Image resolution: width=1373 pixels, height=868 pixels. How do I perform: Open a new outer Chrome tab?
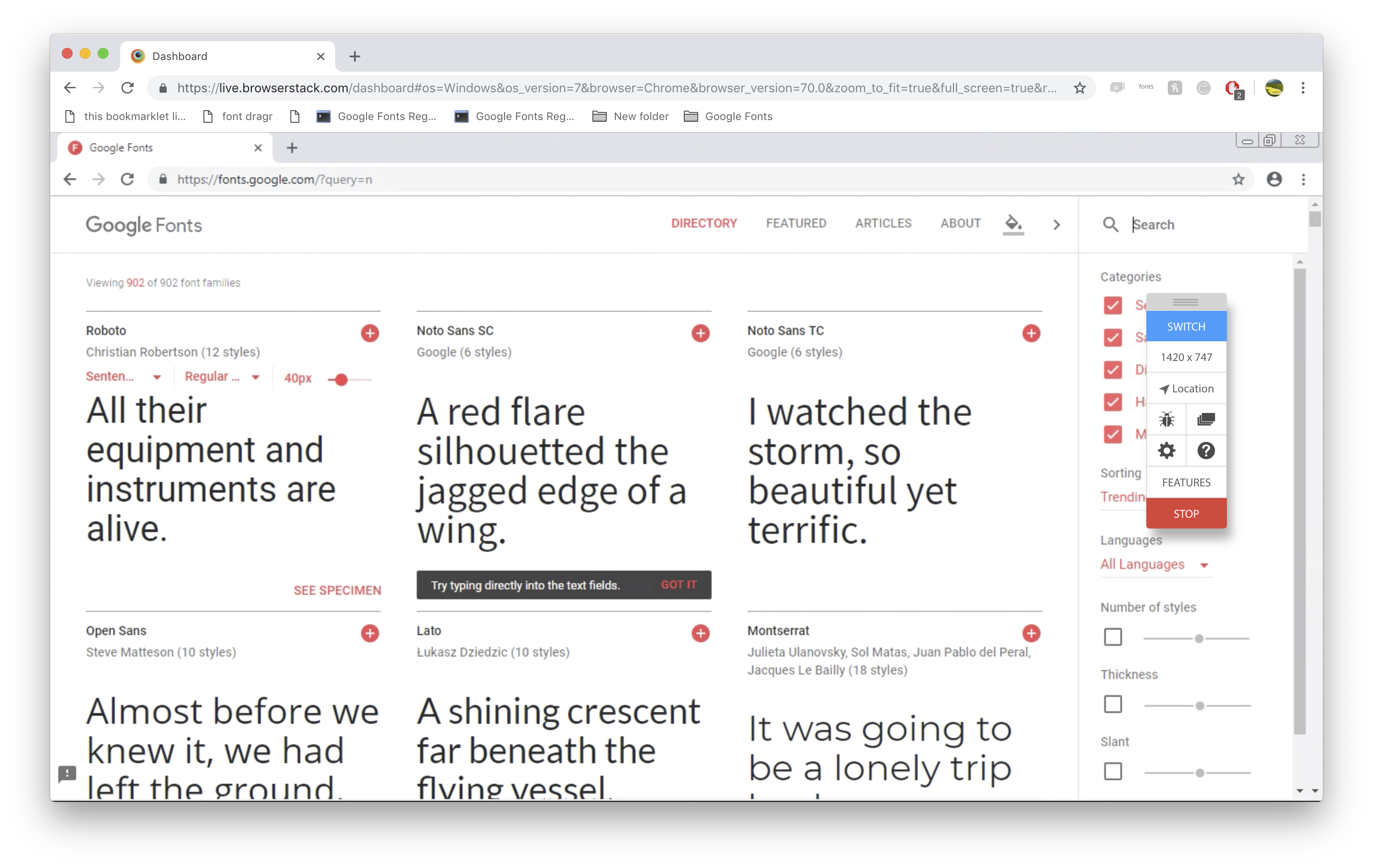[354, 56]
